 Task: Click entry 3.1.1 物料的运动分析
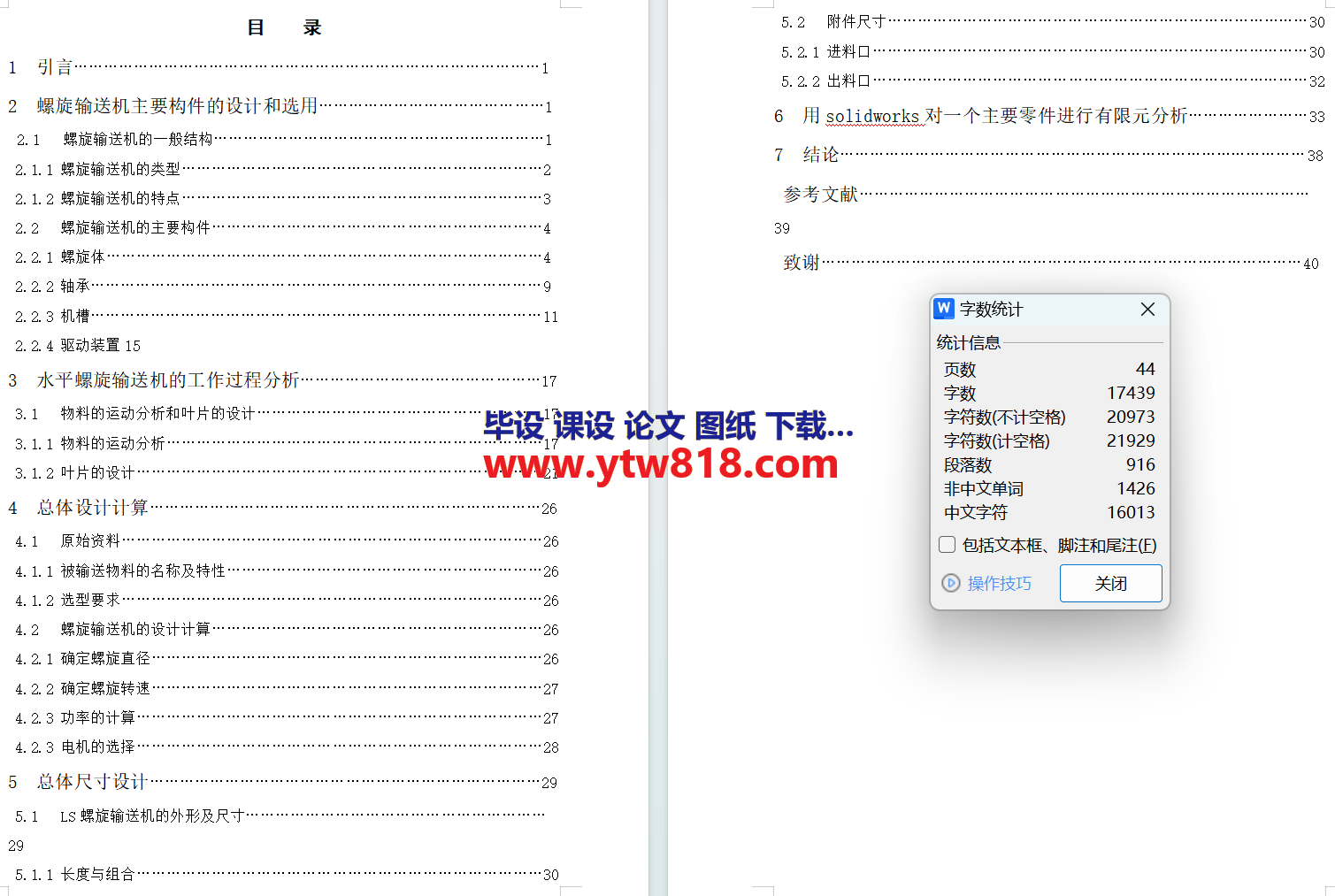tap(287, 443)
